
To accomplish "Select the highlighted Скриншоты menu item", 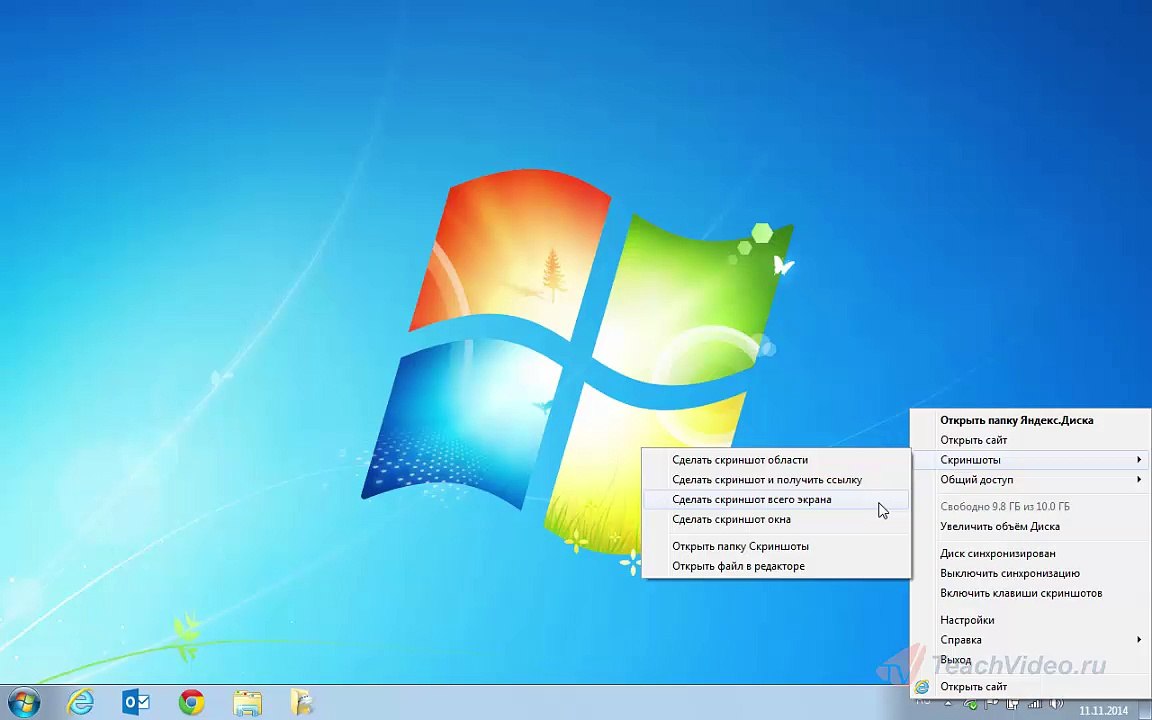I will pyautogui.click(x=1030, y=460).
